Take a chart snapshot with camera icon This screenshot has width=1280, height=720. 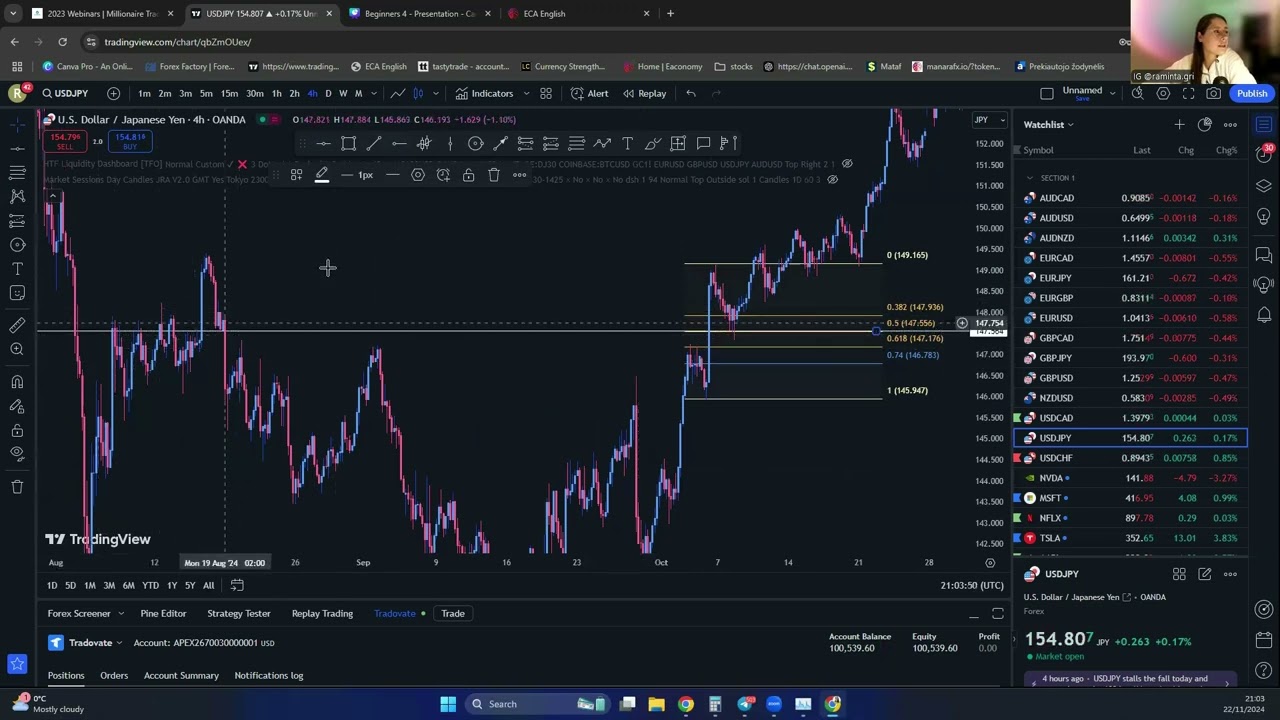[x=1213, y=93]
